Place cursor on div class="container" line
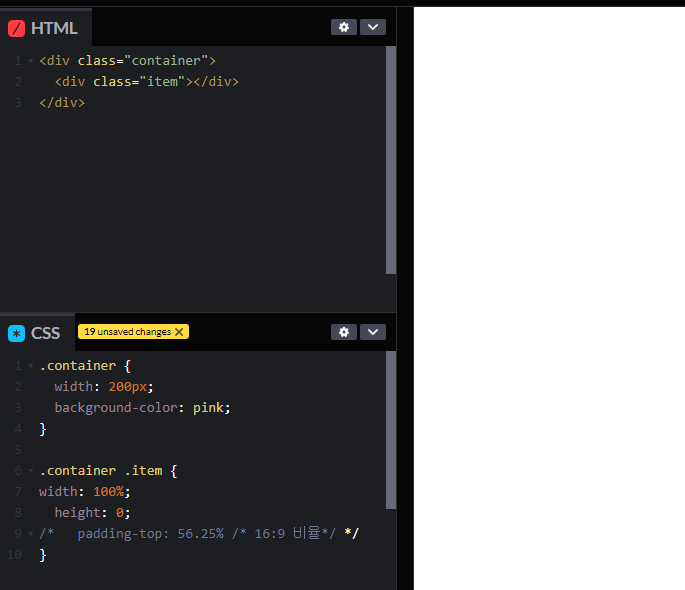 (128, 60)
